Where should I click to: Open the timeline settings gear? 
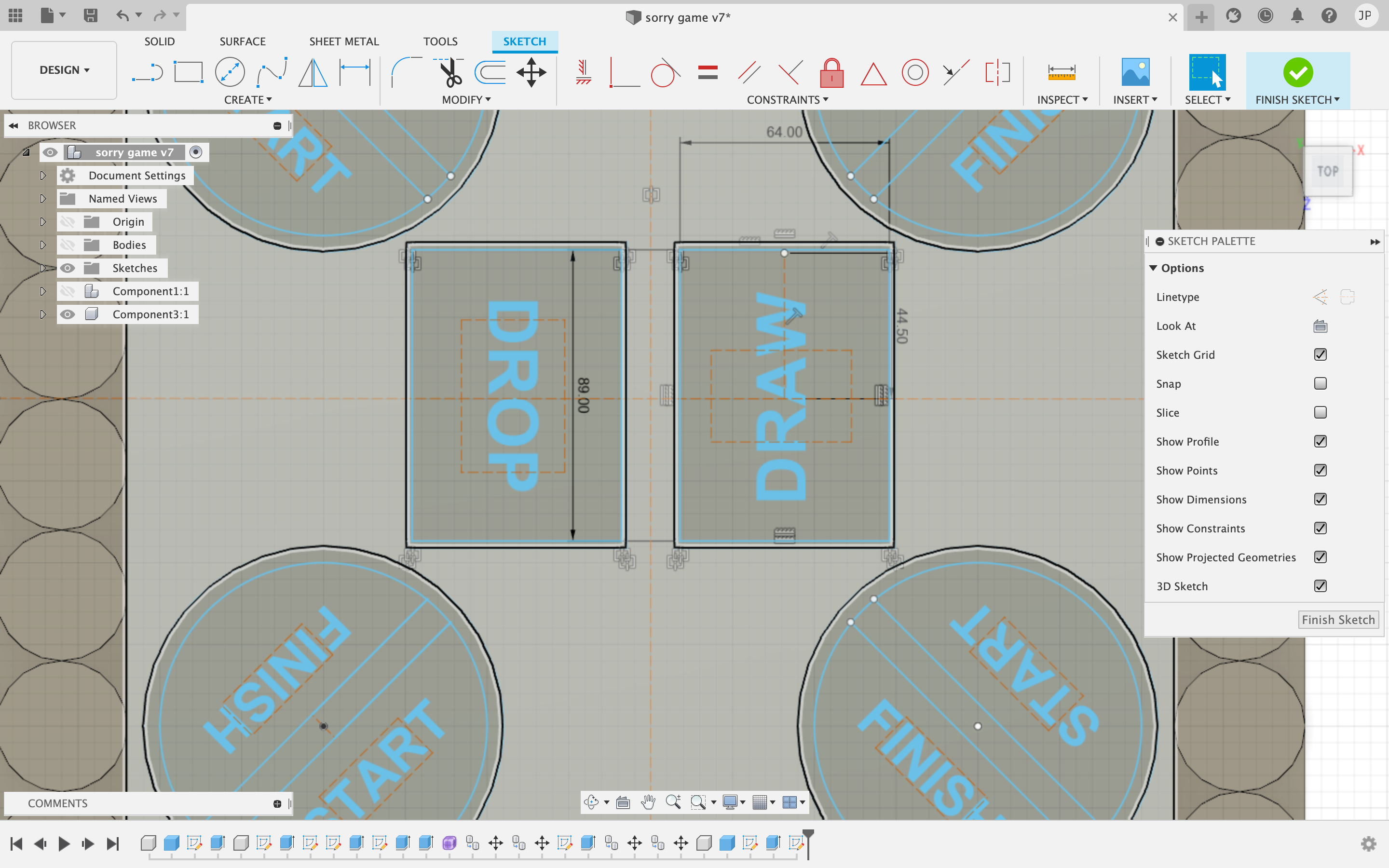tap(1369, 843)
